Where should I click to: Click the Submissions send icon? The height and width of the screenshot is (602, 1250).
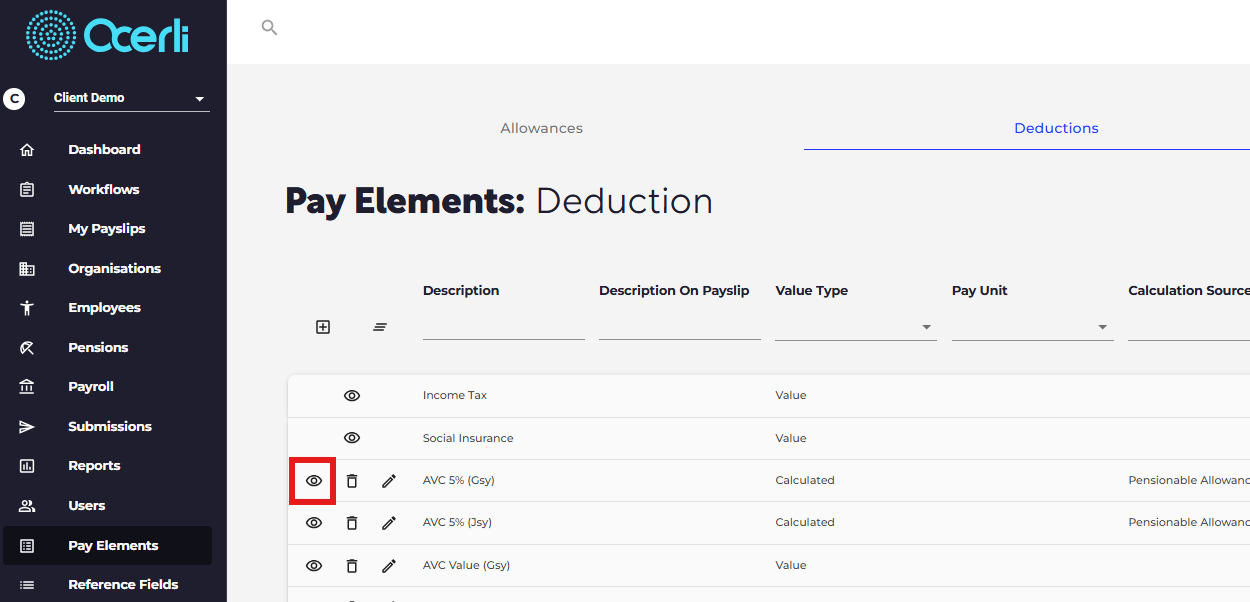27,427
